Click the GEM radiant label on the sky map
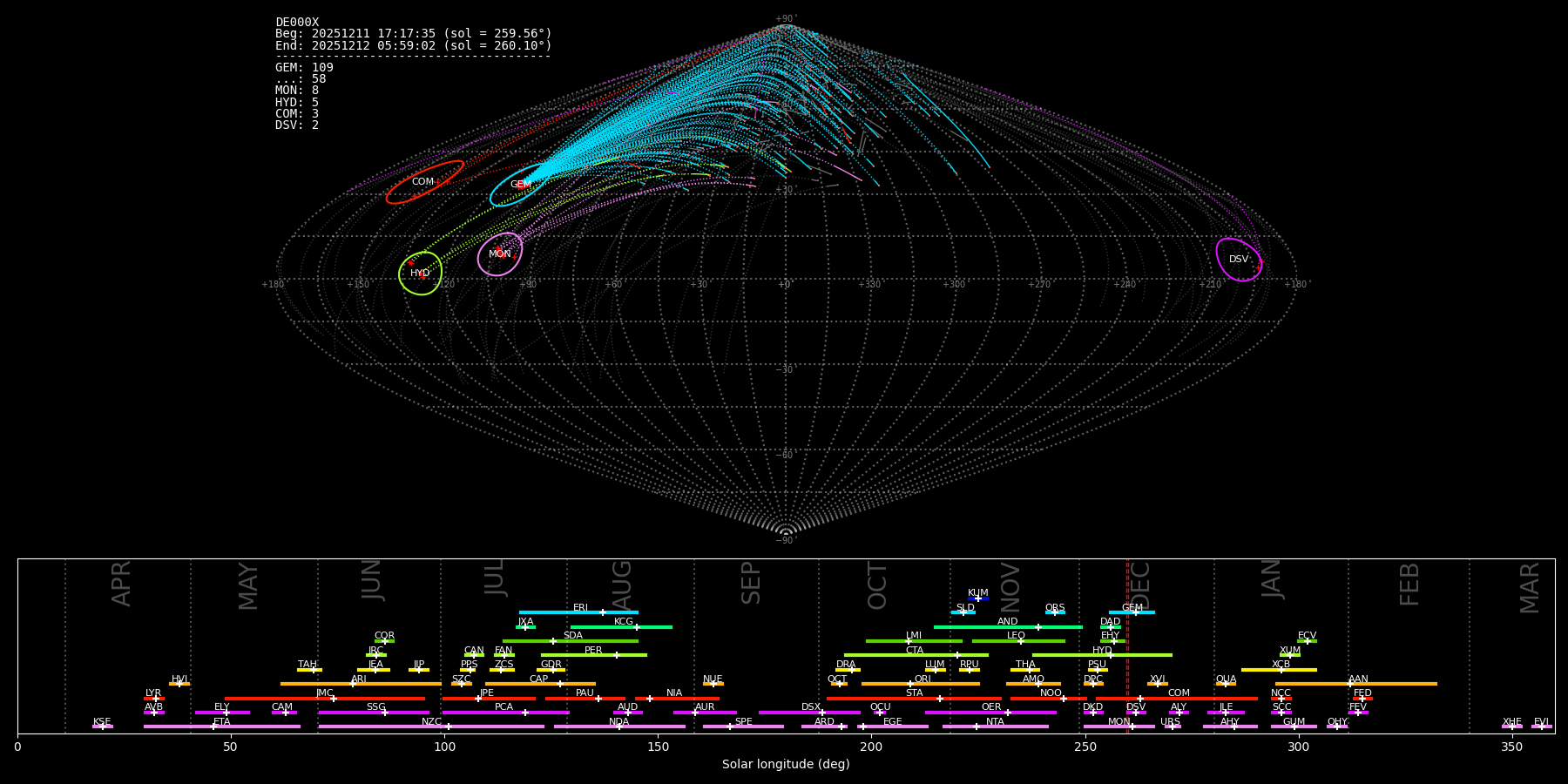 pyautogui.click(x=521, y=185)
